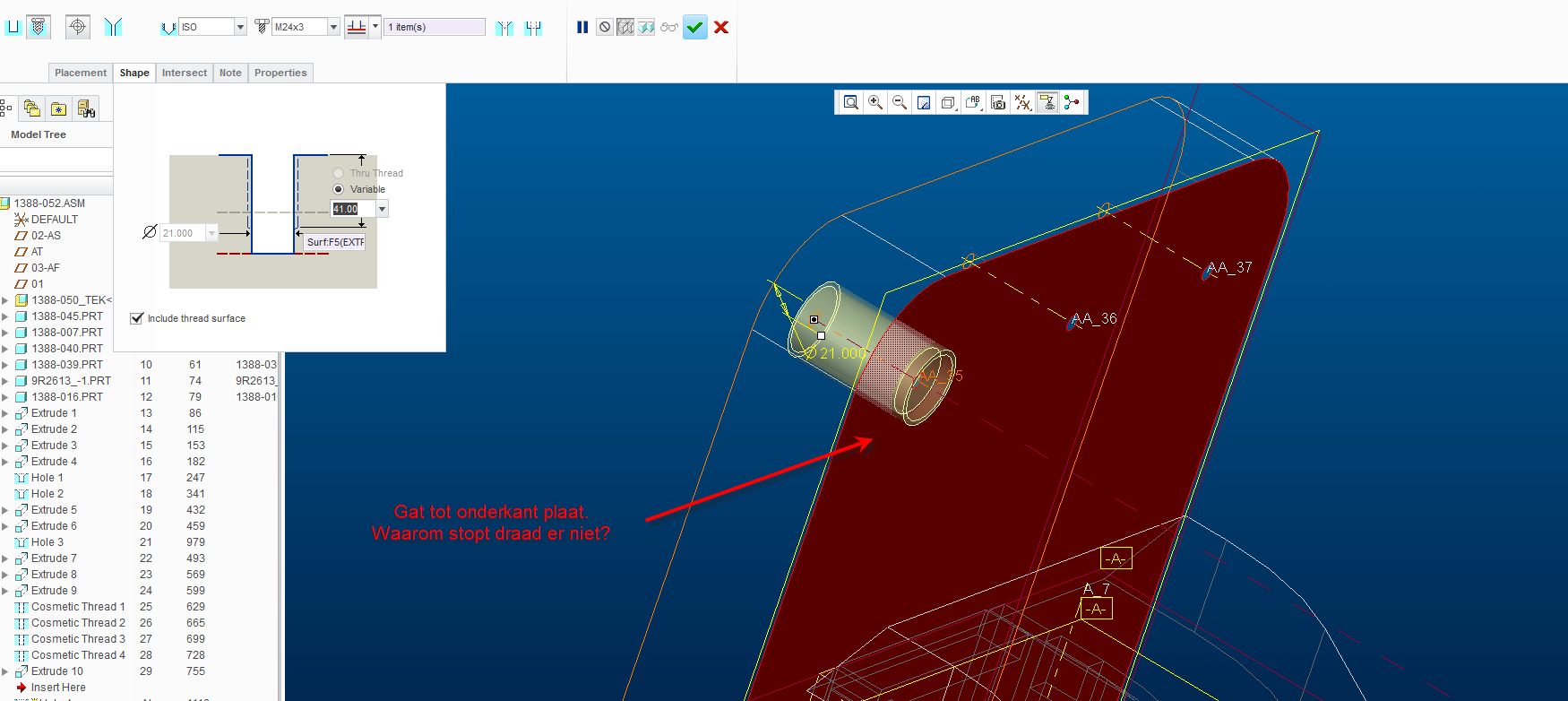Click the 41.00 thread depth field
The image size is (1568, 701).
353,209
